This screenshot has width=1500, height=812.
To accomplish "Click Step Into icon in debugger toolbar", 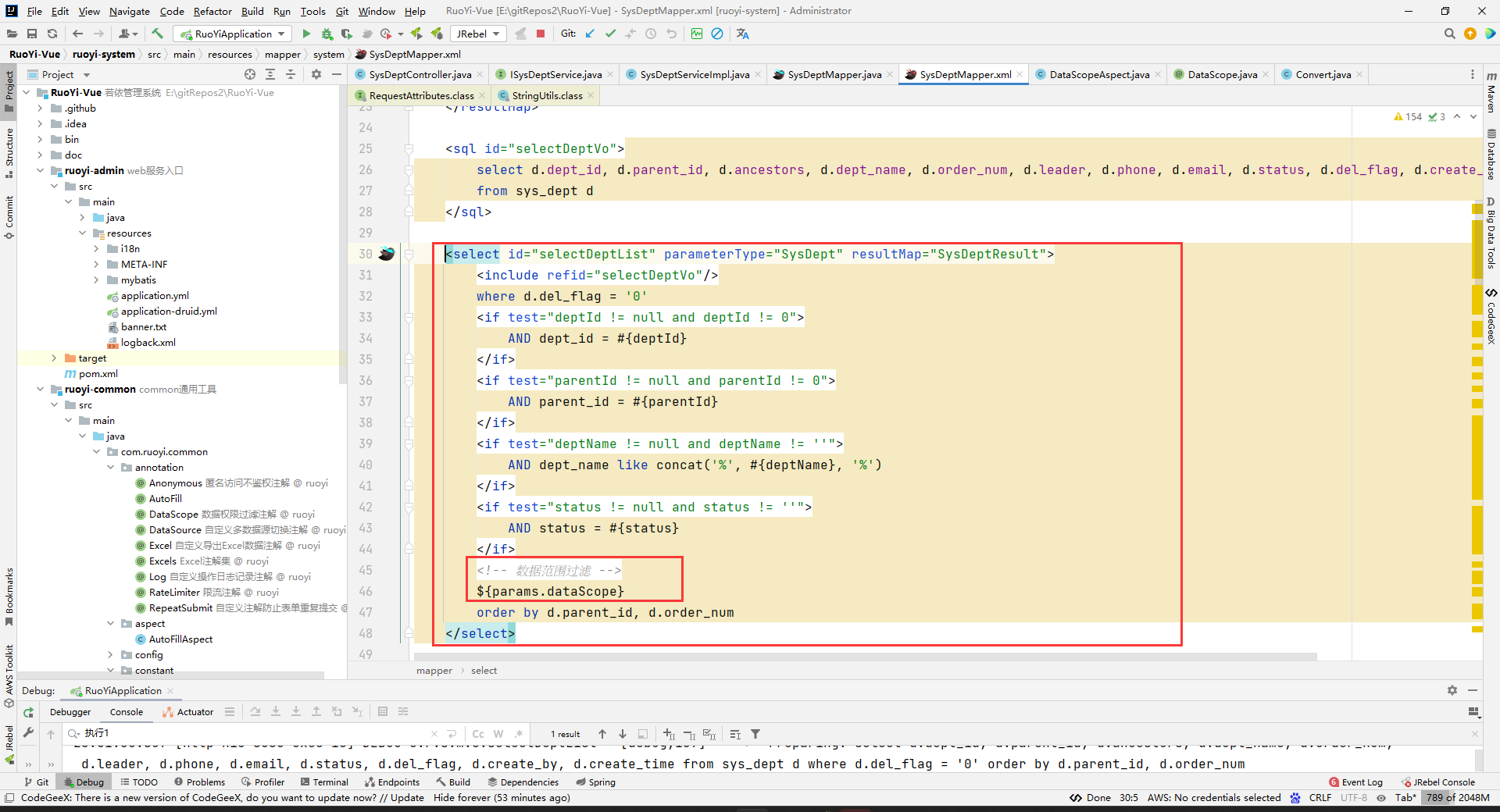I will click(276, 711).
